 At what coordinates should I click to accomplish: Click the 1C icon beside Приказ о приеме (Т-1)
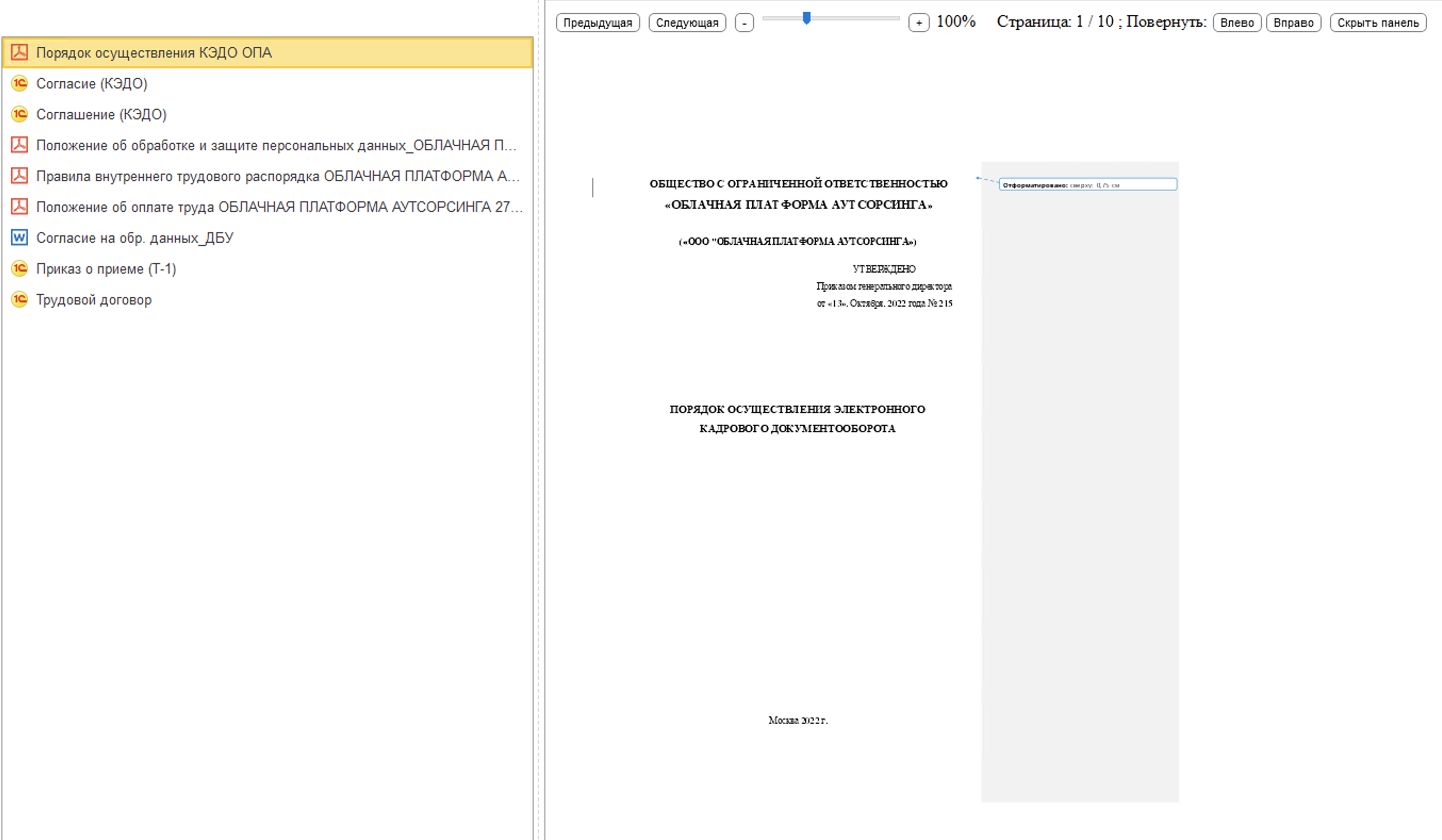[20, 268]
